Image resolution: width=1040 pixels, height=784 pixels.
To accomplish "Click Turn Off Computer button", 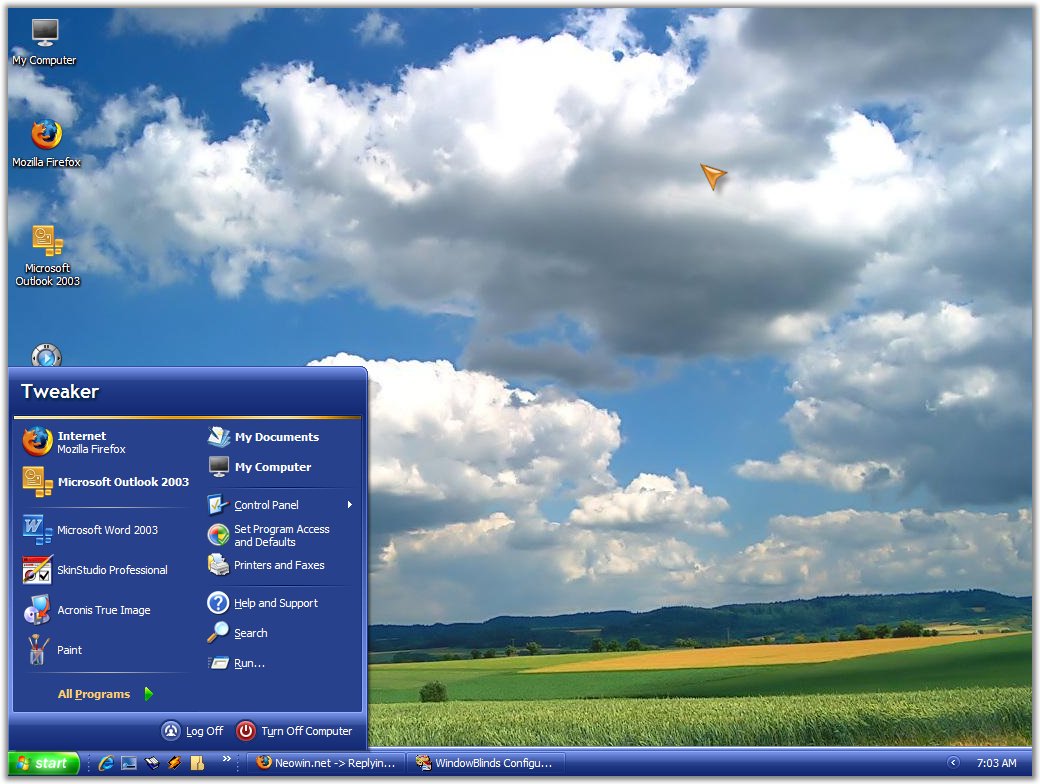I will pyautogui.click(x=294, y=731).
